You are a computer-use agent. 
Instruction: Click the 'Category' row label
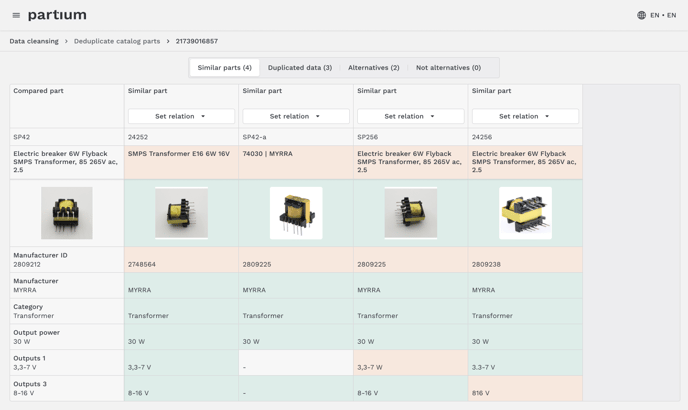[28, 306]
